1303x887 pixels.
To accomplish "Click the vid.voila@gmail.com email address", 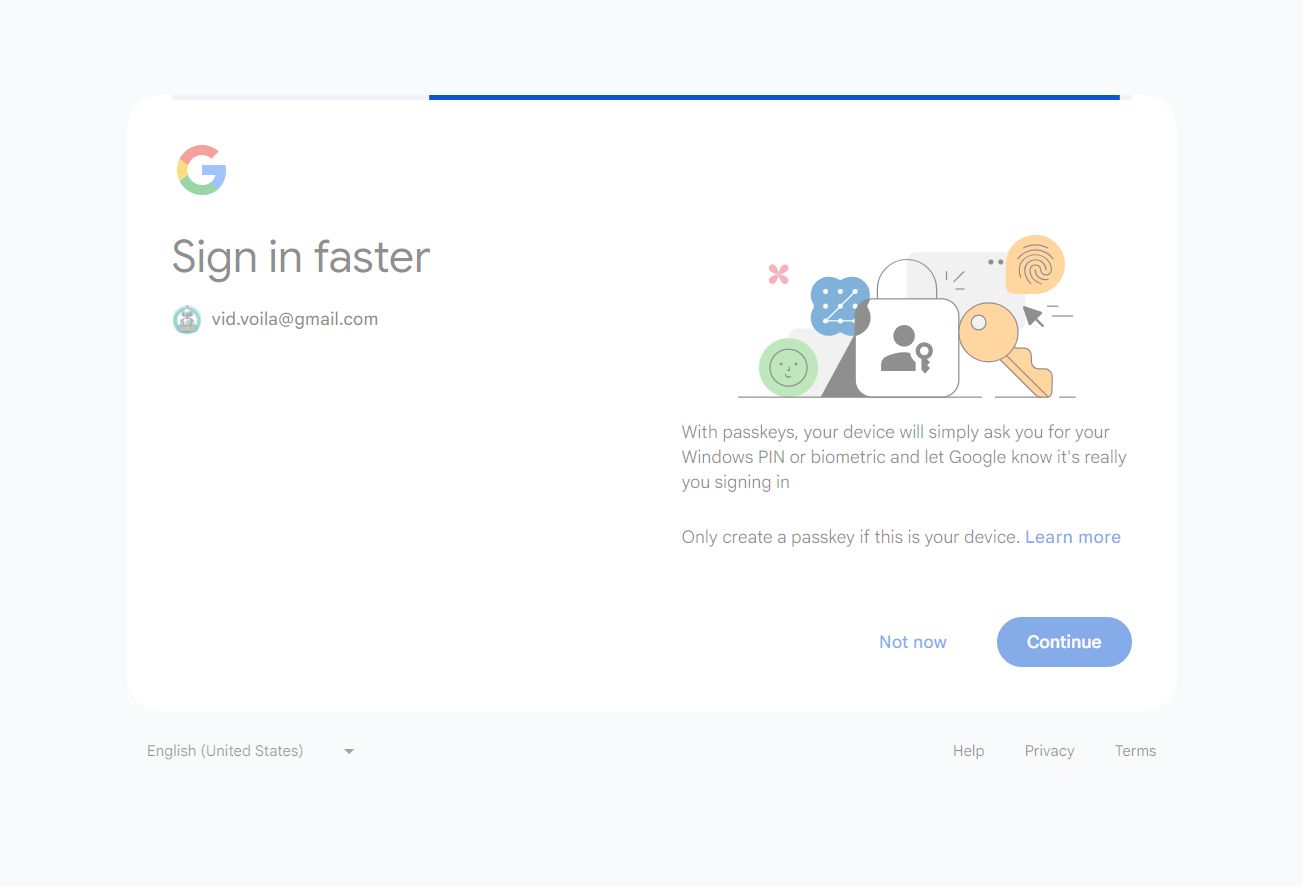I will (295, 320).
